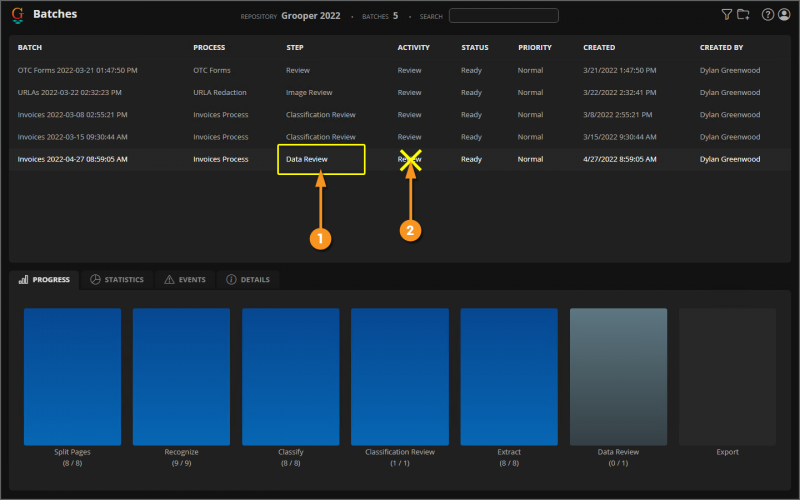Click inside the Search input field
This screenshot has height=500, width=800.
504,16
